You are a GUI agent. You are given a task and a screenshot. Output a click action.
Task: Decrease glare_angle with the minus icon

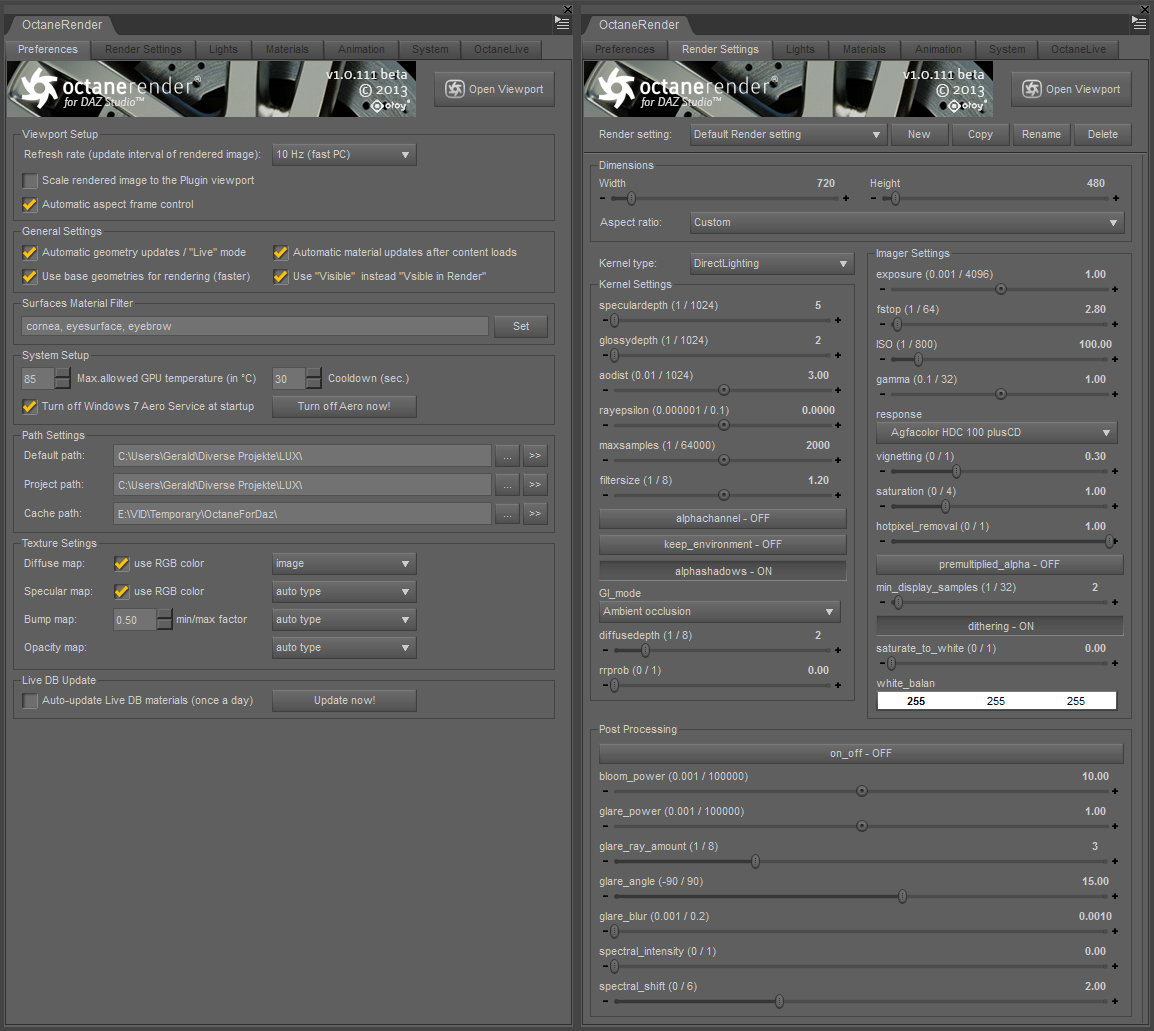coord(605,896)
